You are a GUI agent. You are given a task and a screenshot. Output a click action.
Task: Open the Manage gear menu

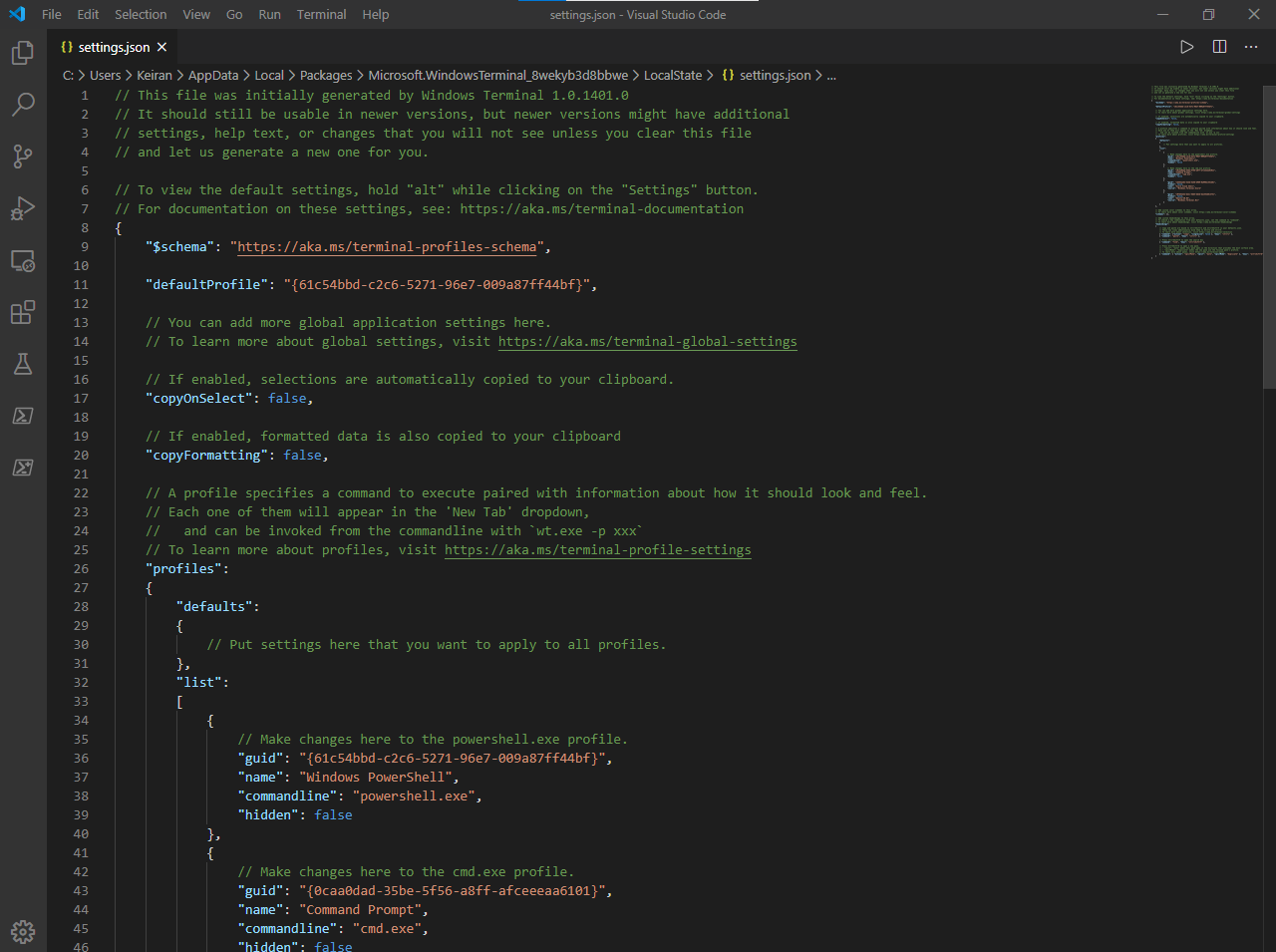[23, 931]
